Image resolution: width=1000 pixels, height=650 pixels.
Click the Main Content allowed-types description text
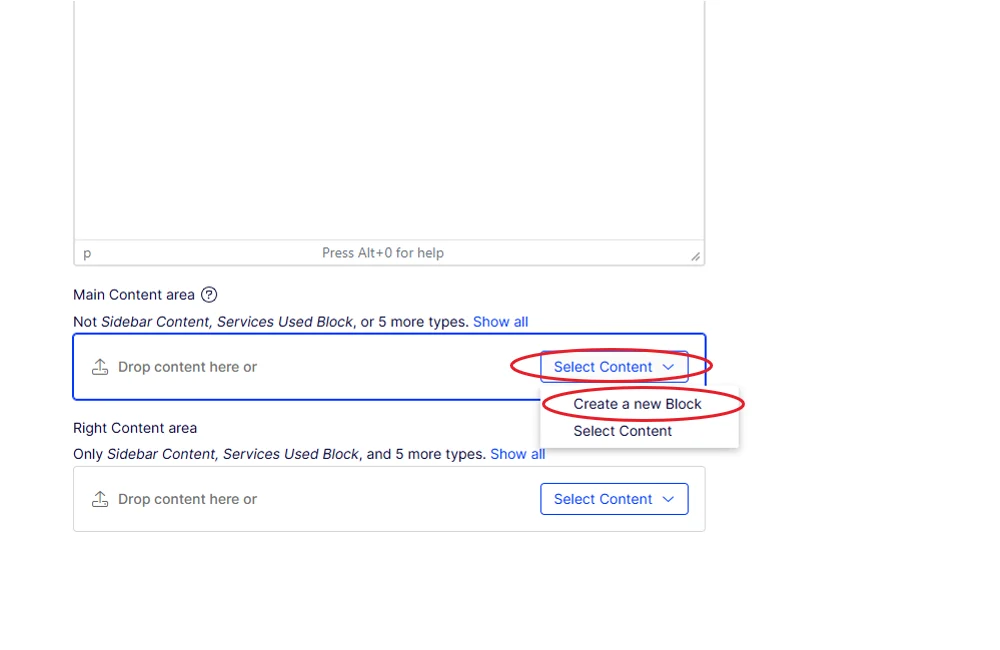pos(270,322)
